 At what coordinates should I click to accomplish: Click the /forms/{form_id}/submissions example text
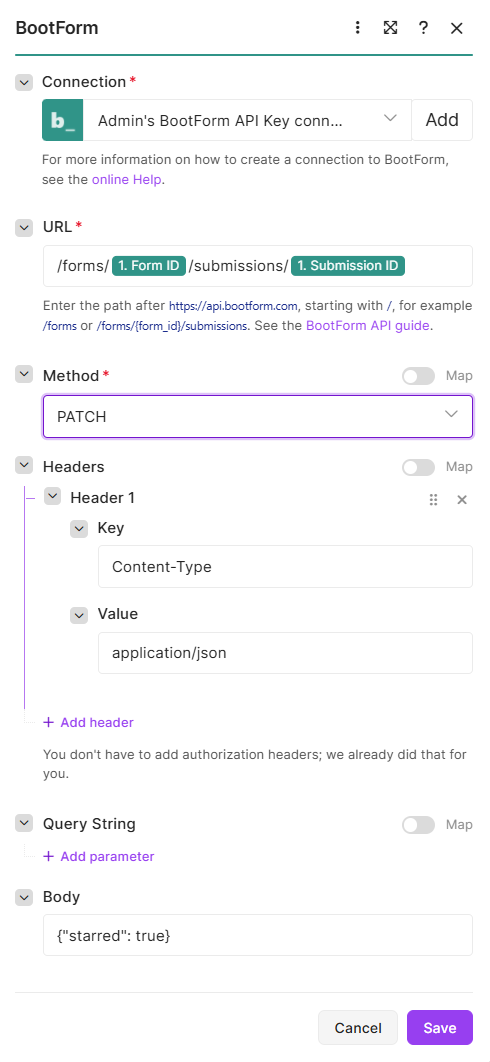(171, 326)
